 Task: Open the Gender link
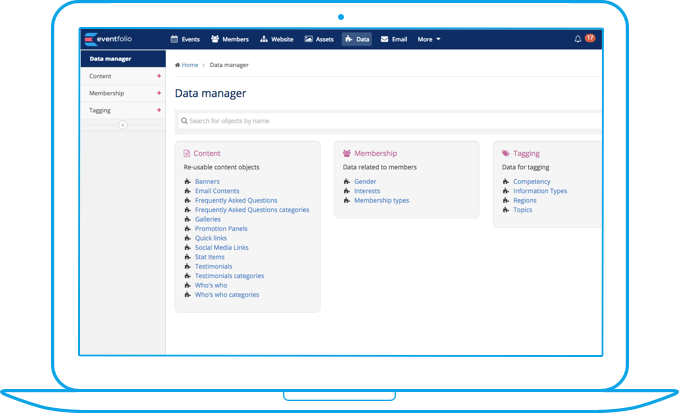coord(365,181)
